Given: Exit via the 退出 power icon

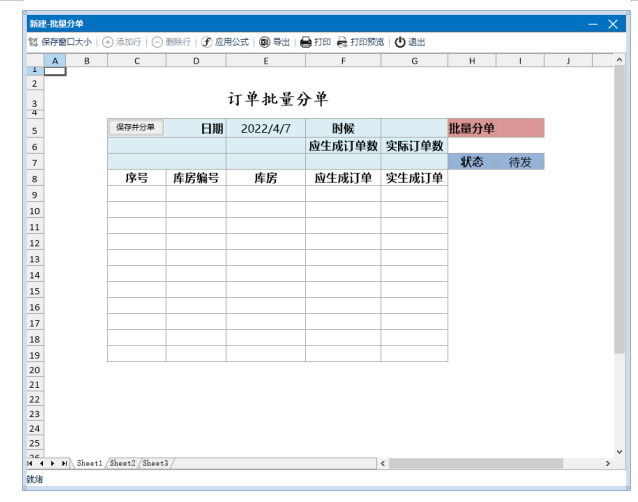Looking at the screenshot, I should point(400,42).
